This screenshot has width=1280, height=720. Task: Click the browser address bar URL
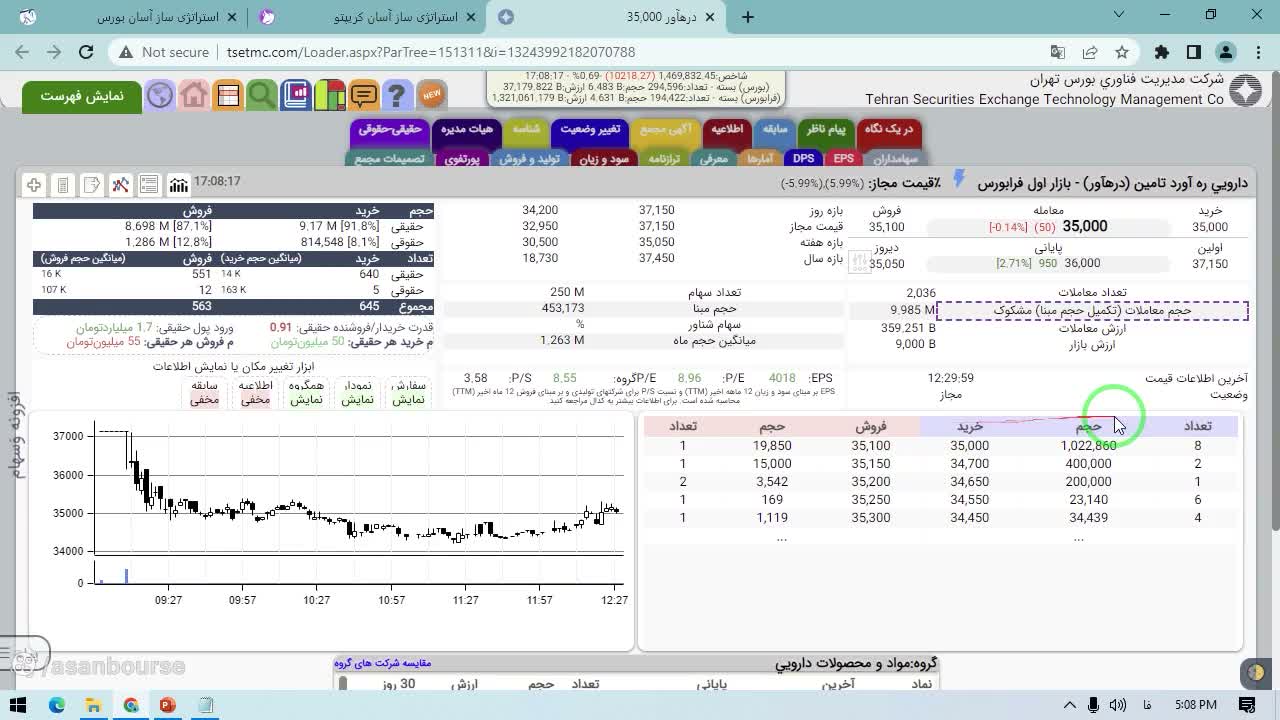pyautogui.click(x=430, y=52)
